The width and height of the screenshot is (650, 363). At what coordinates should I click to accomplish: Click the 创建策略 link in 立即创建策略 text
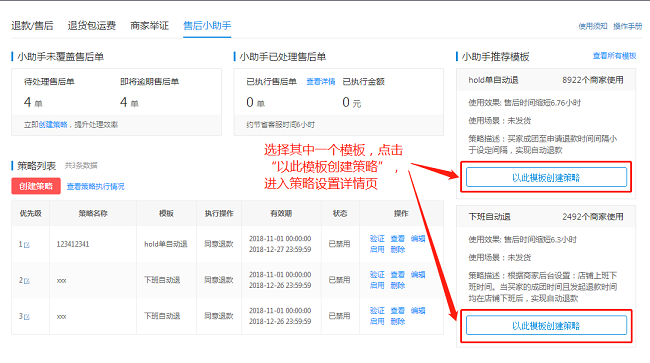53,124
